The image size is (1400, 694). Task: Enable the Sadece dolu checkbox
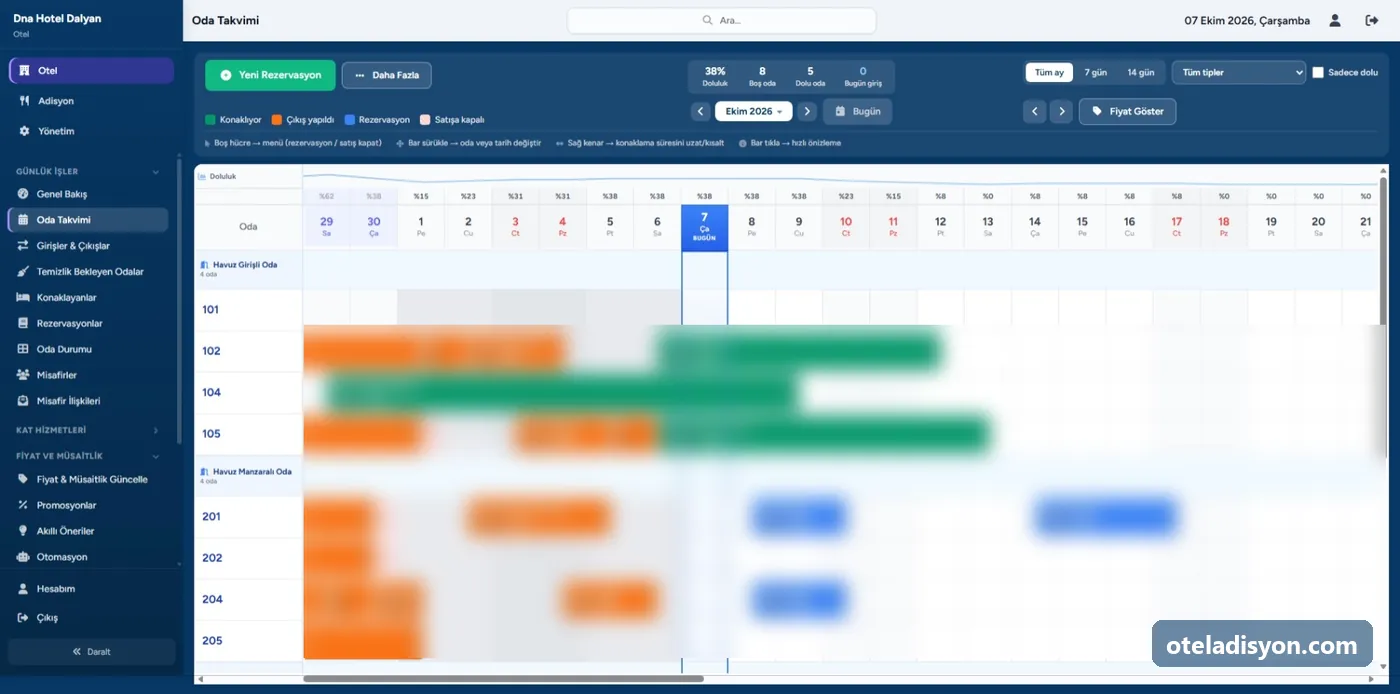tap(1318, 72)
